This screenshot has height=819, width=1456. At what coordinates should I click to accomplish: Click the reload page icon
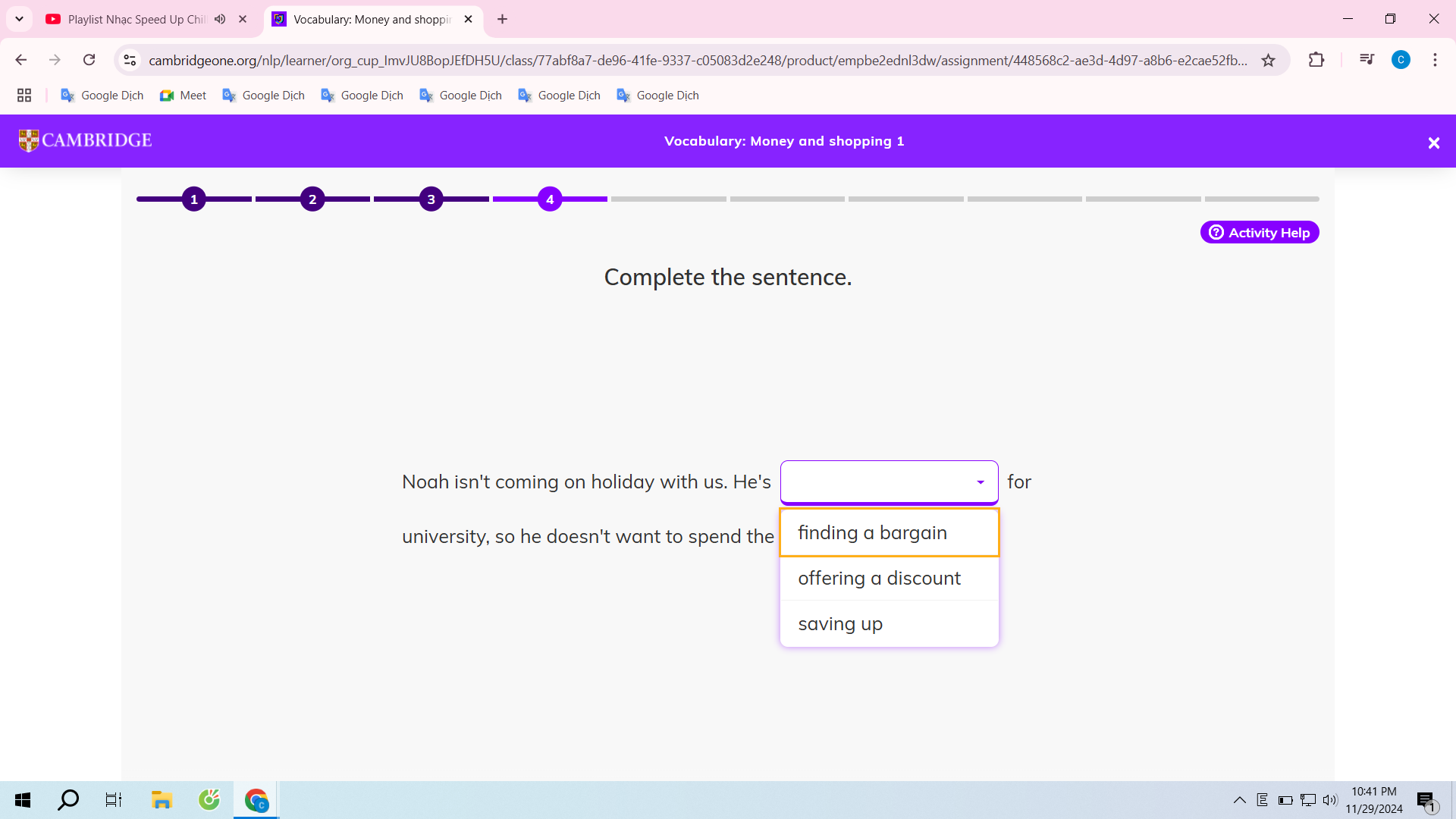point(89,59)
